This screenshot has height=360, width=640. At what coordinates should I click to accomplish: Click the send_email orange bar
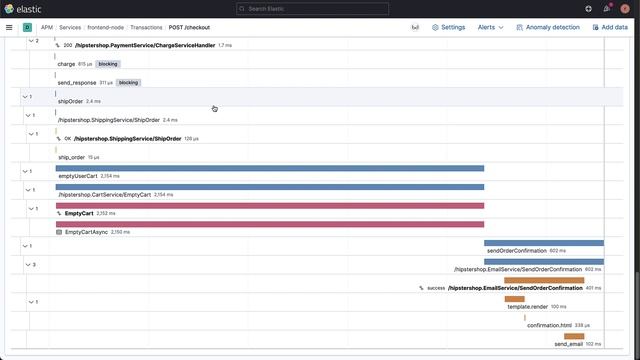(574, 336)
